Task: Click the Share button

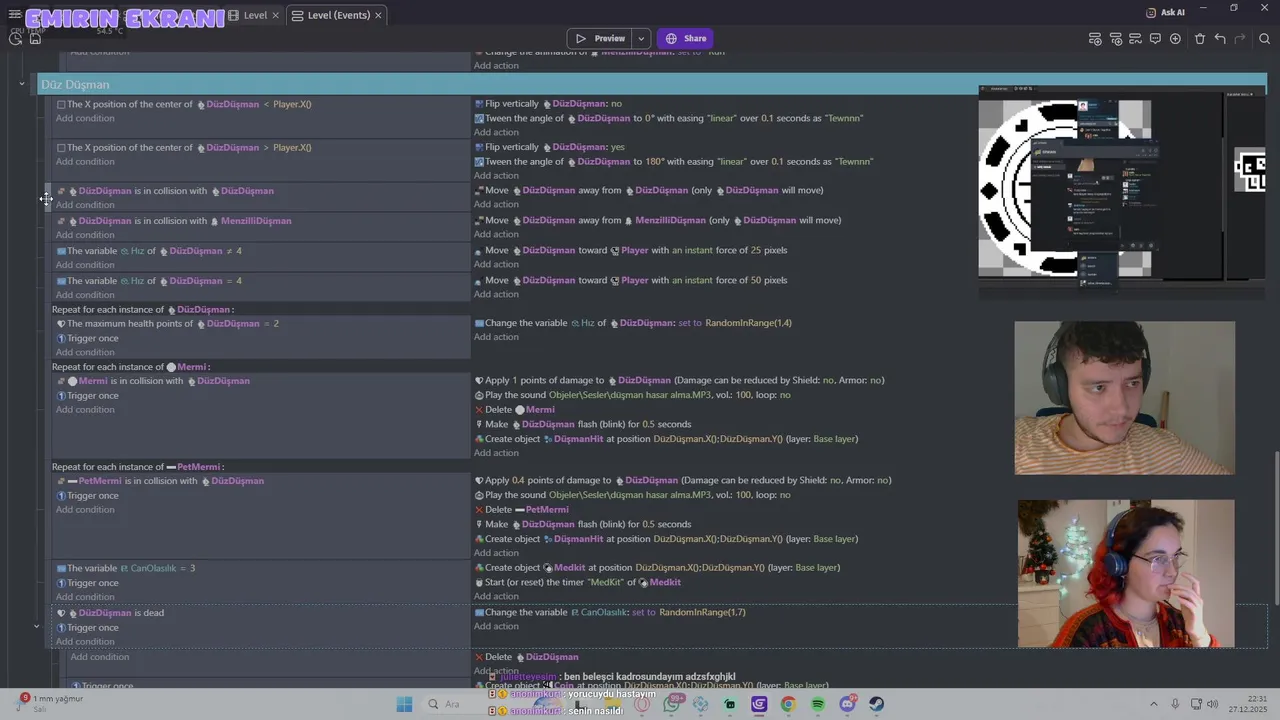Action: coord(685,39)
